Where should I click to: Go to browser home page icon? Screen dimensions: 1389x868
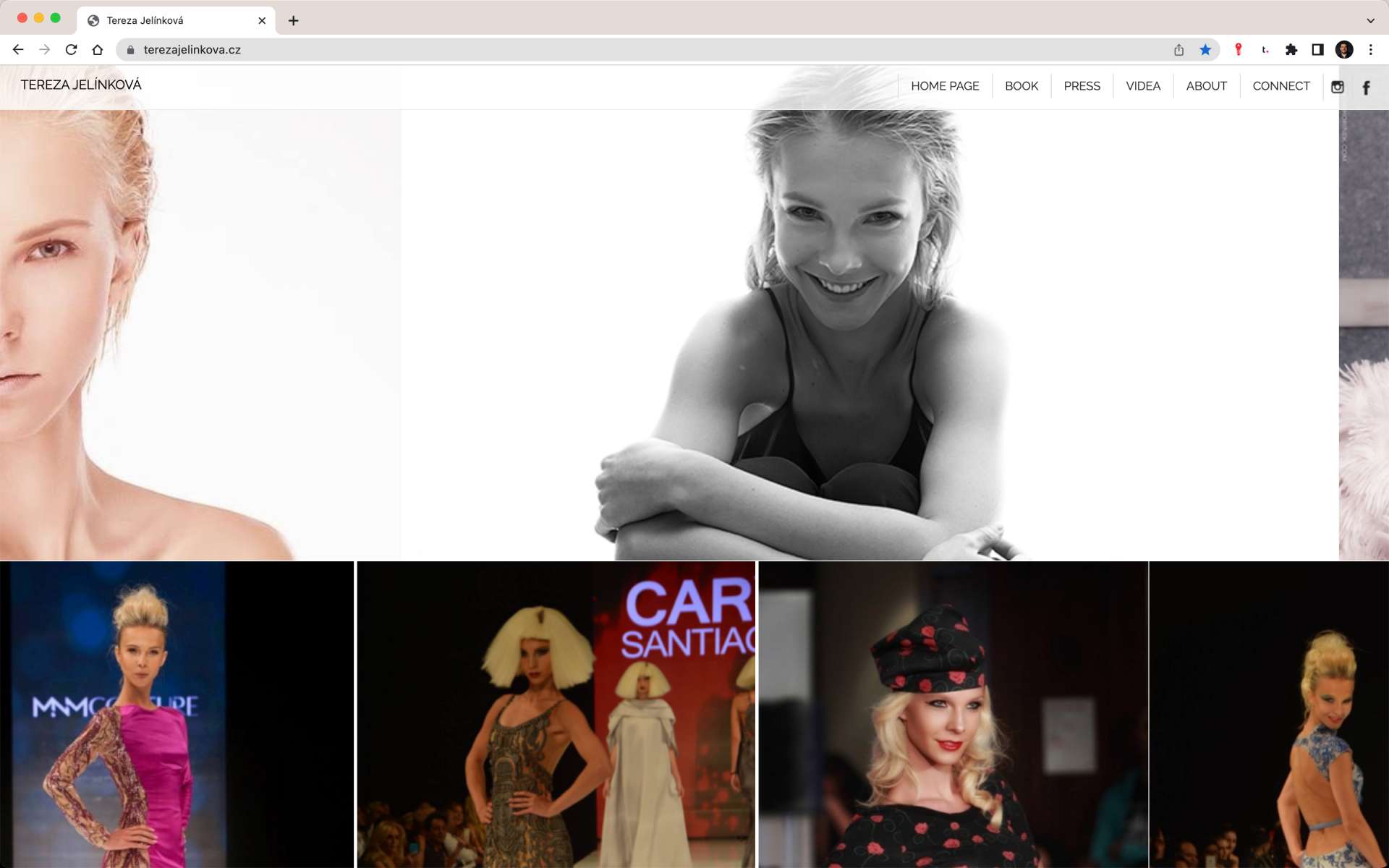[x=98, y=50]
